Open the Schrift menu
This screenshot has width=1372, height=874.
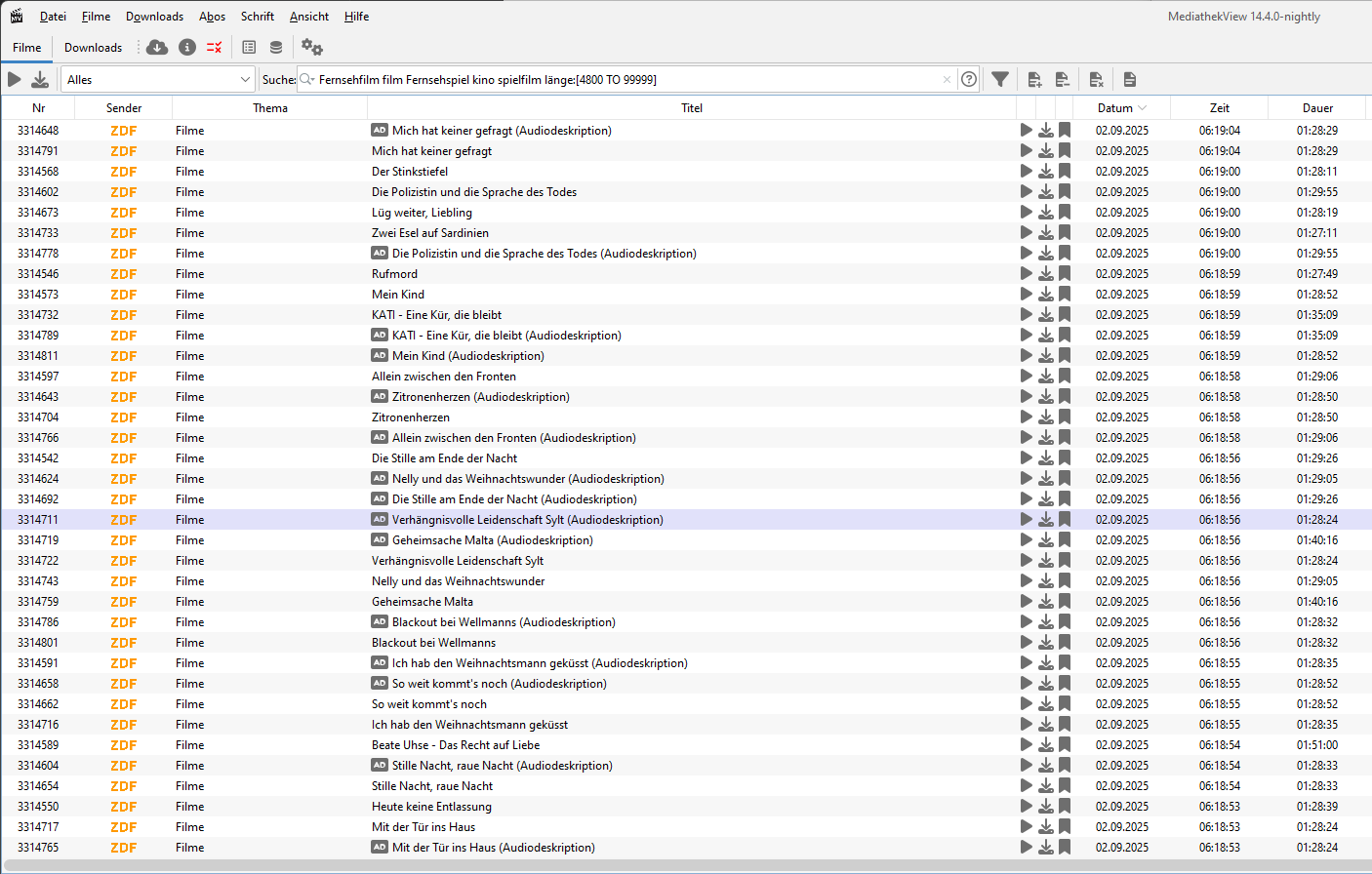(x=258, y=17)
